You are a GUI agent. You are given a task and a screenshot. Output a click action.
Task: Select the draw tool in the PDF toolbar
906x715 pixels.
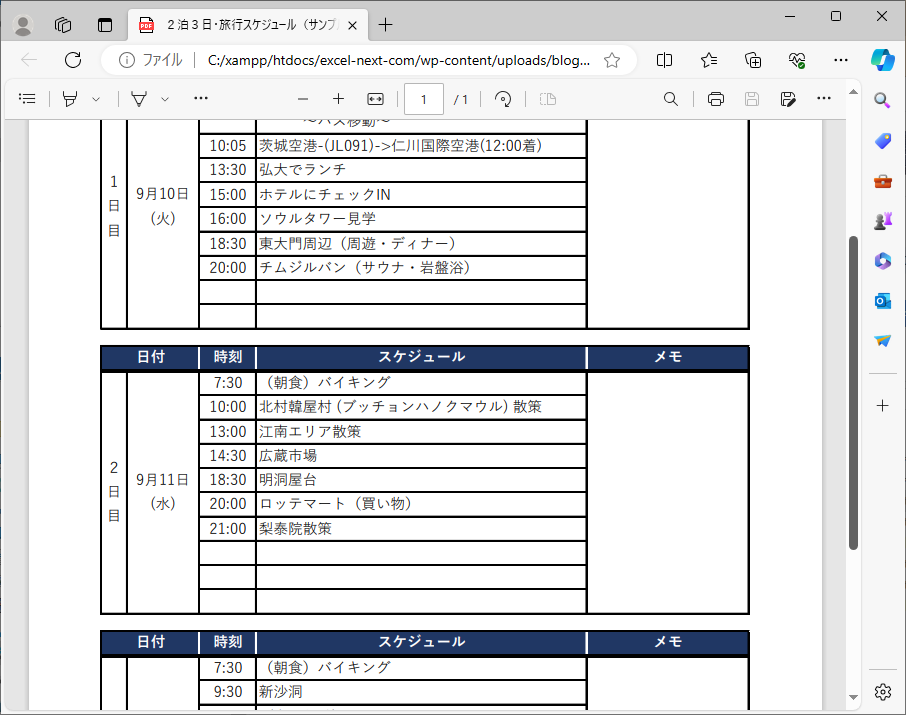coord(140,98)
